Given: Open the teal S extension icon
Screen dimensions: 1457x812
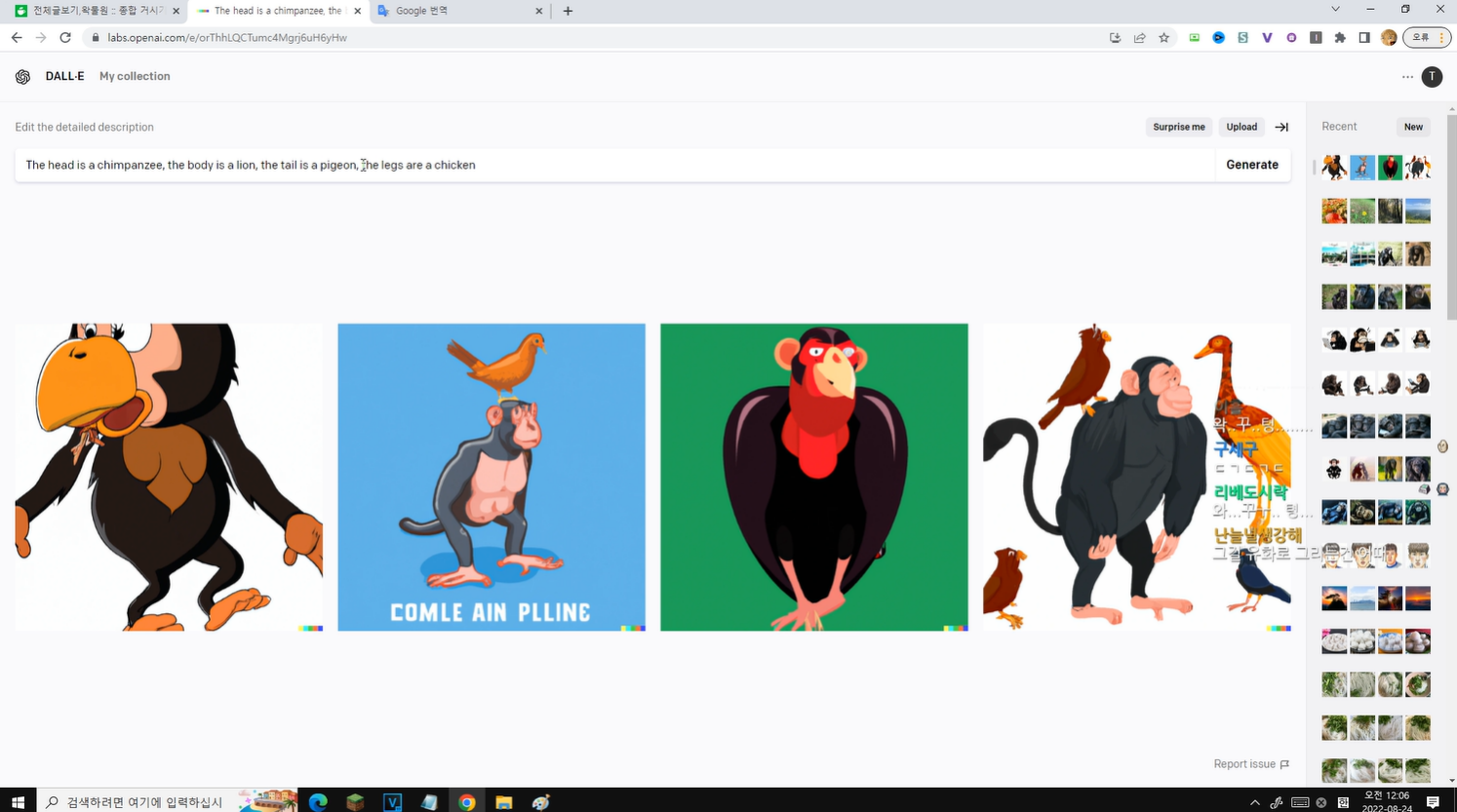Looking at the screenshot, I should coord(1242,37).
